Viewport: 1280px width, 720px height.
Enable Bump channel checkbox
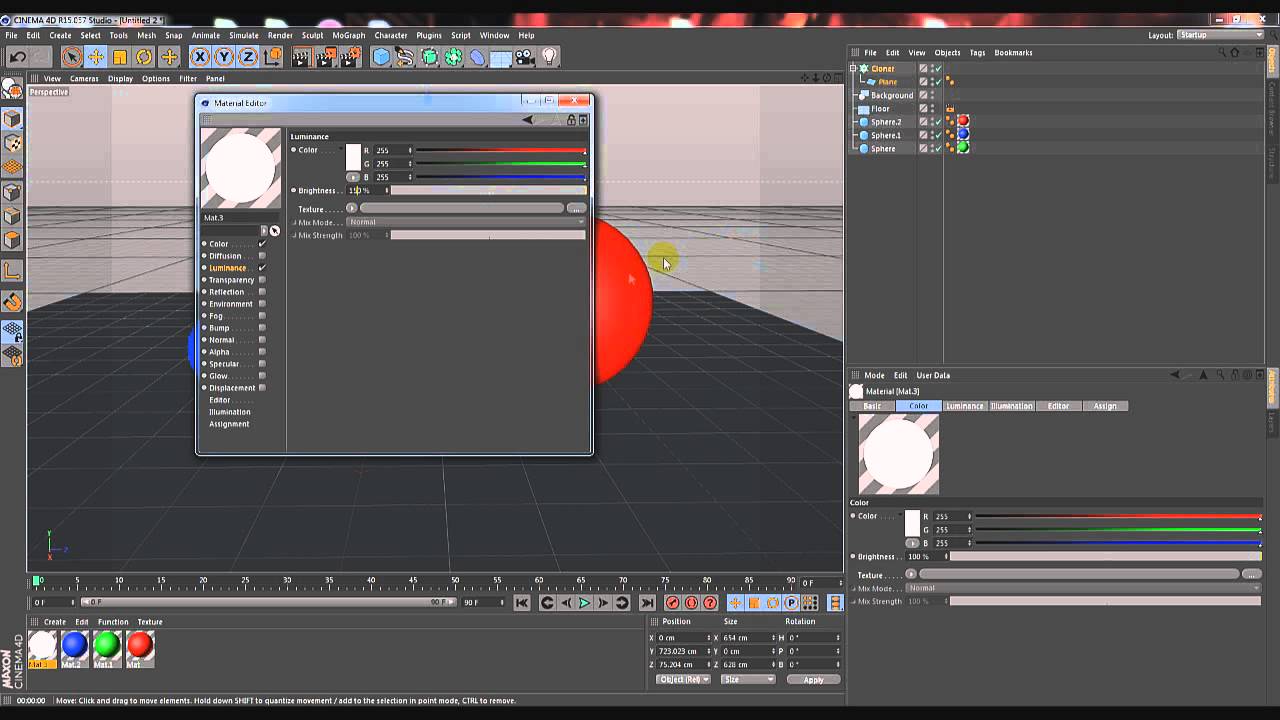pos(262,328)
